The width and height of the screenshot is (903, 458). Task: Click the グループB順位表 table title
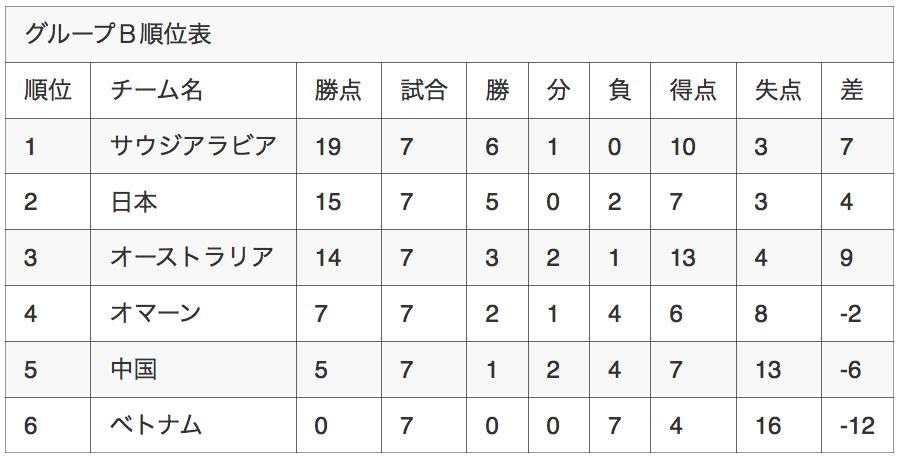tap(118, 34)
